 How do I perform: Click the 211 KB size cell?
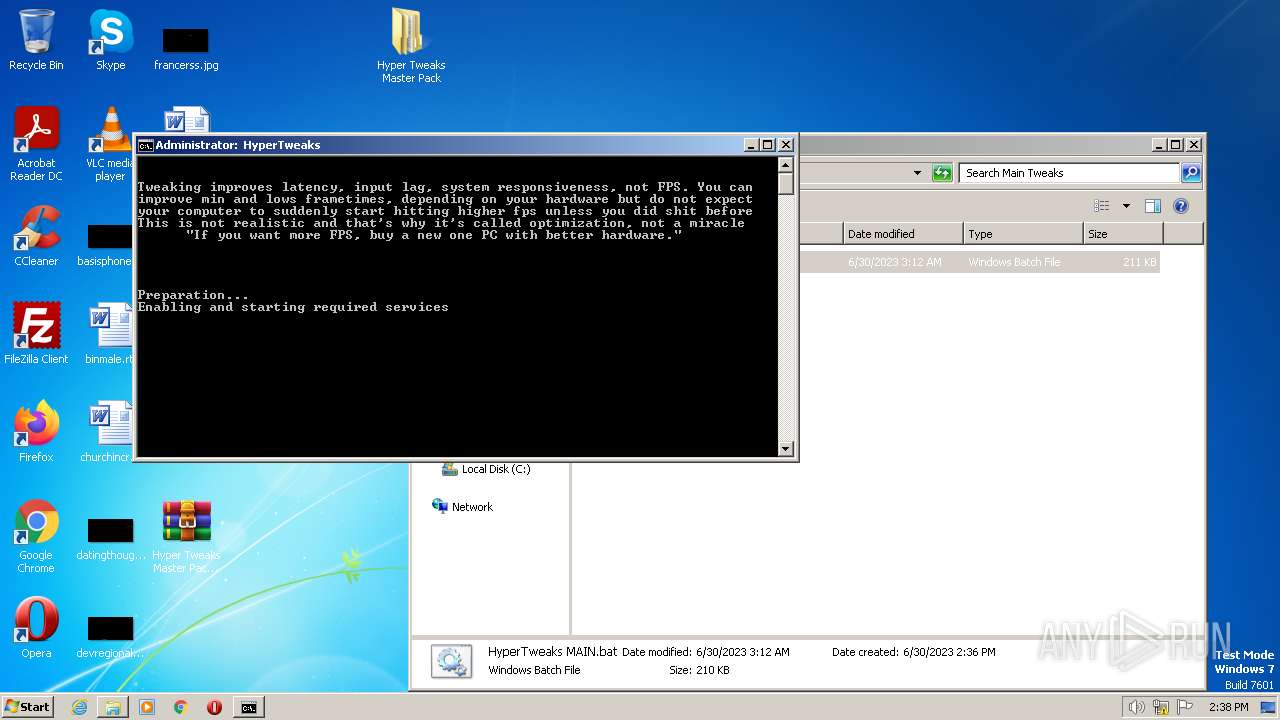coord(1139,262)
